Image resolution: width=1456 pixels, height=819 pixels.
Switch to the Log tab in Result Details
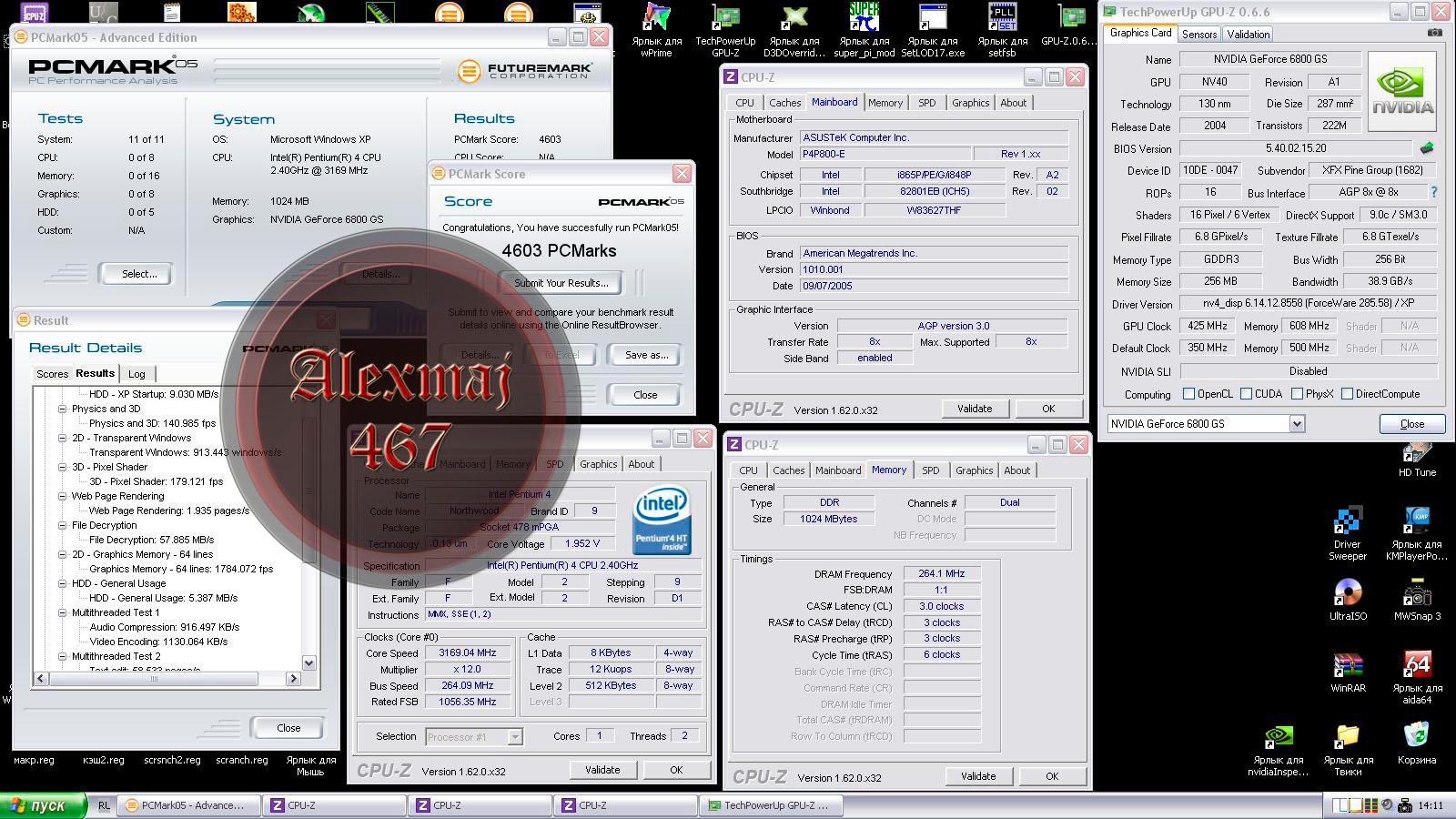tap(136, 374)
